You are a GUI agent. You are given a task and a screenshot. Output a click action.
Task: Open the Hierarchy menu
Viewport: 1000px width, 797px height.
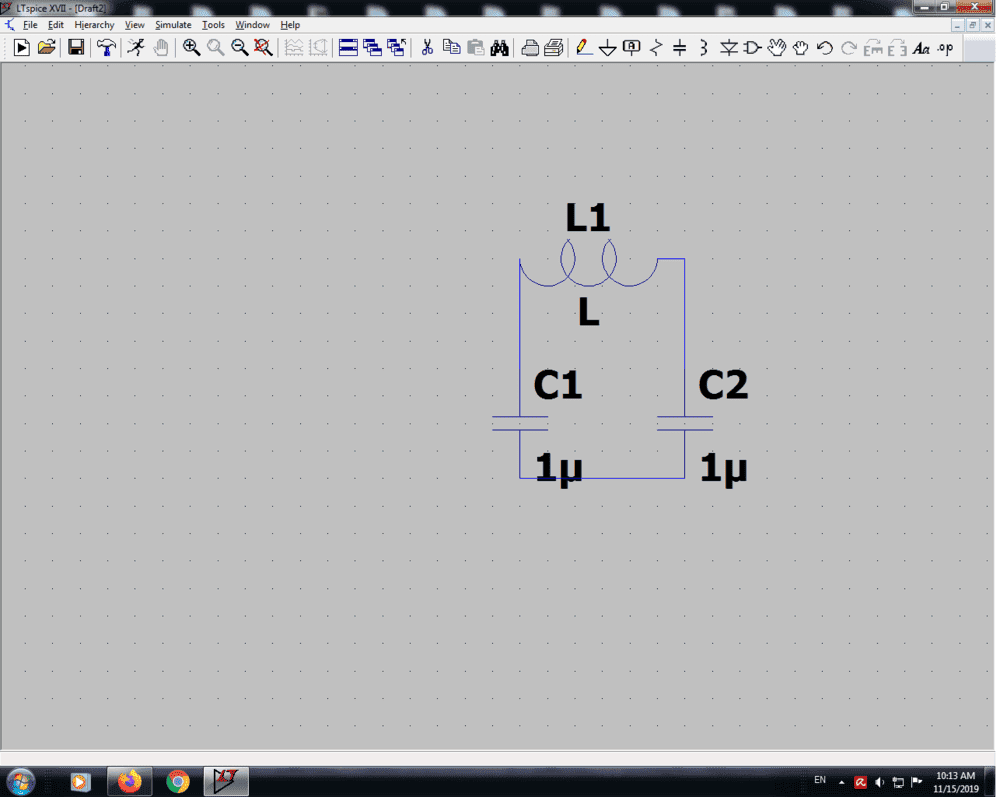94,25
